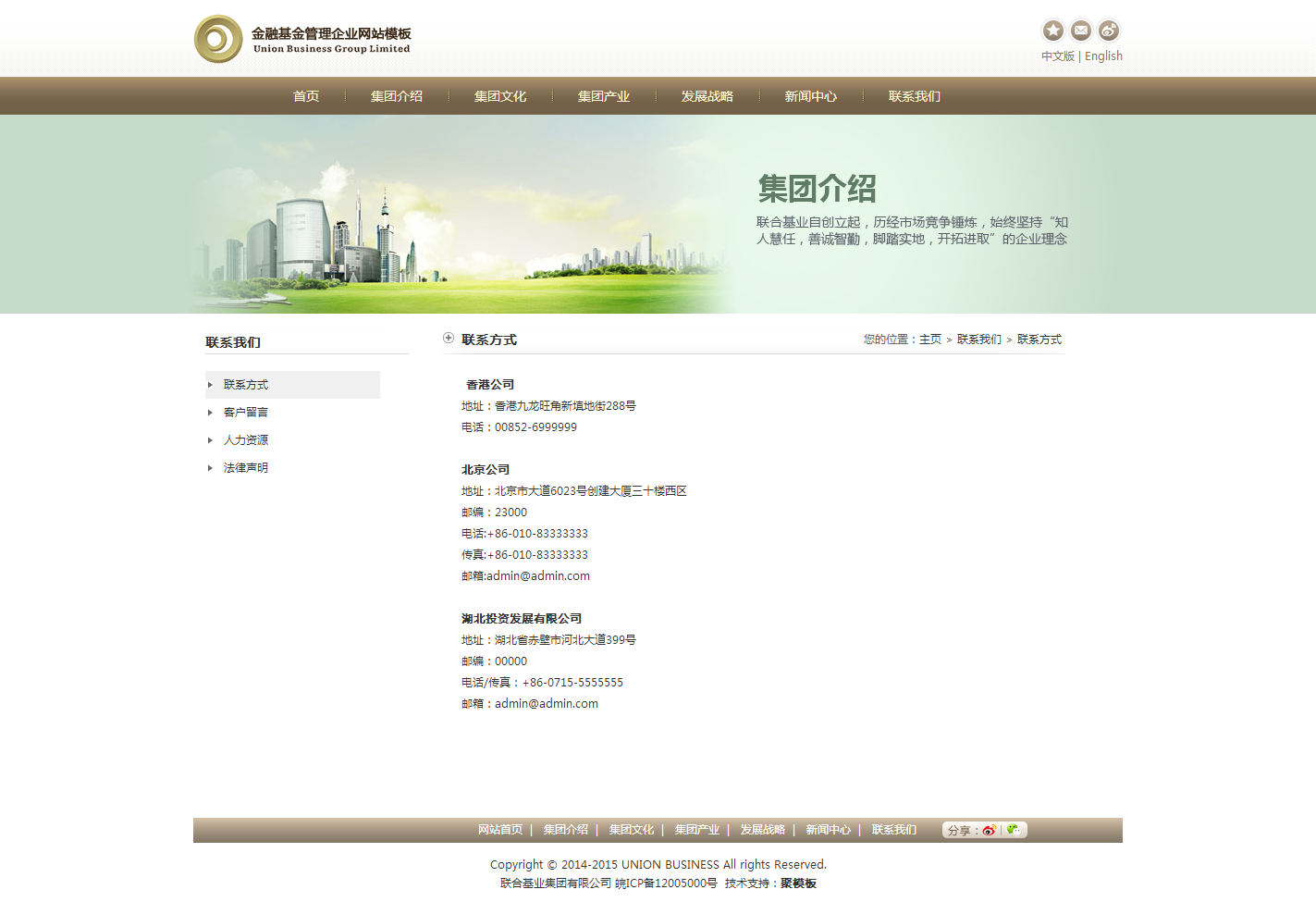Click 聚模板 tech support link in footer
The width and height of the screenshot is (1316, 902).
[798, 883]
